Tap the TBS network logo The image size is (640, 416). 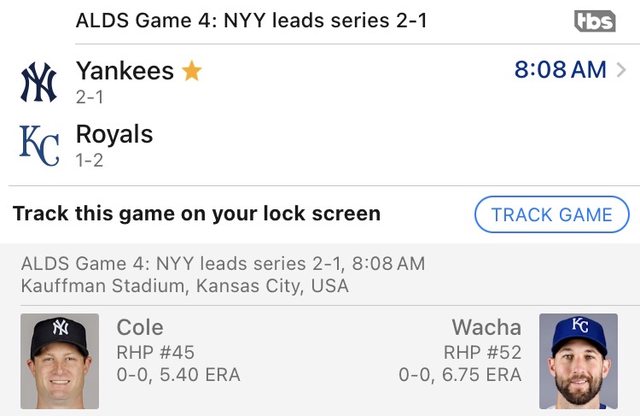595,21
